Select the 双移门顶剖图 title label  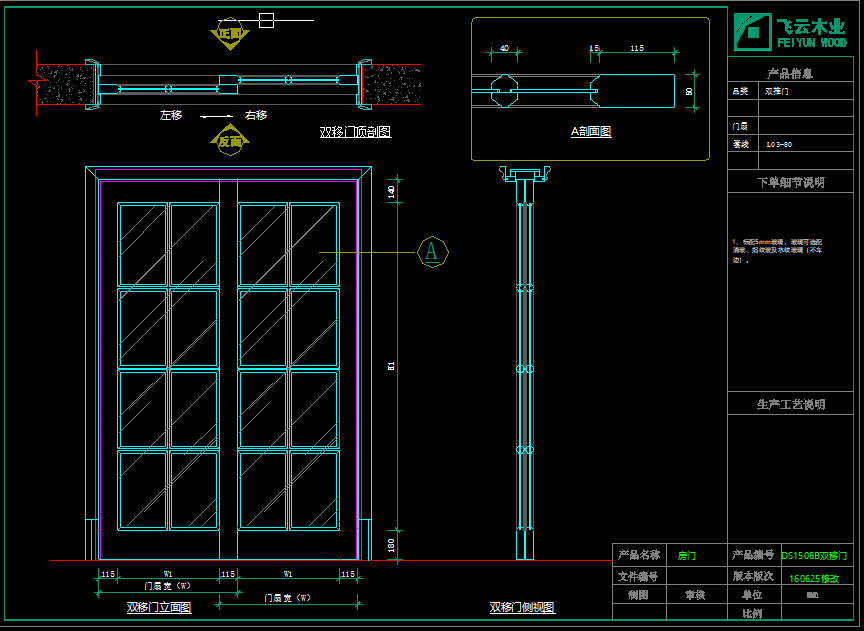click(x=355, y=132)
